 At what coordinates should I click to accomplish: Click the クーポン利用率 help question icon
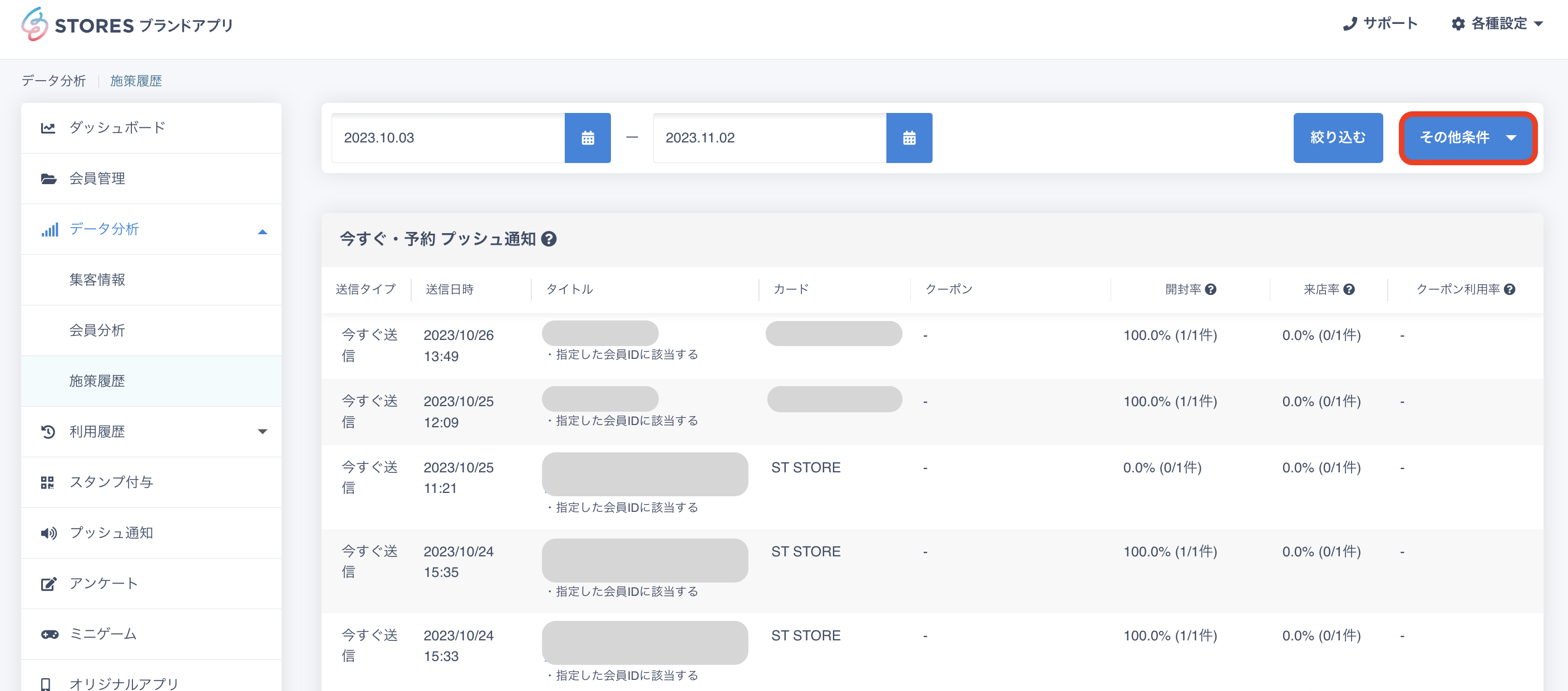[1509, 289]
